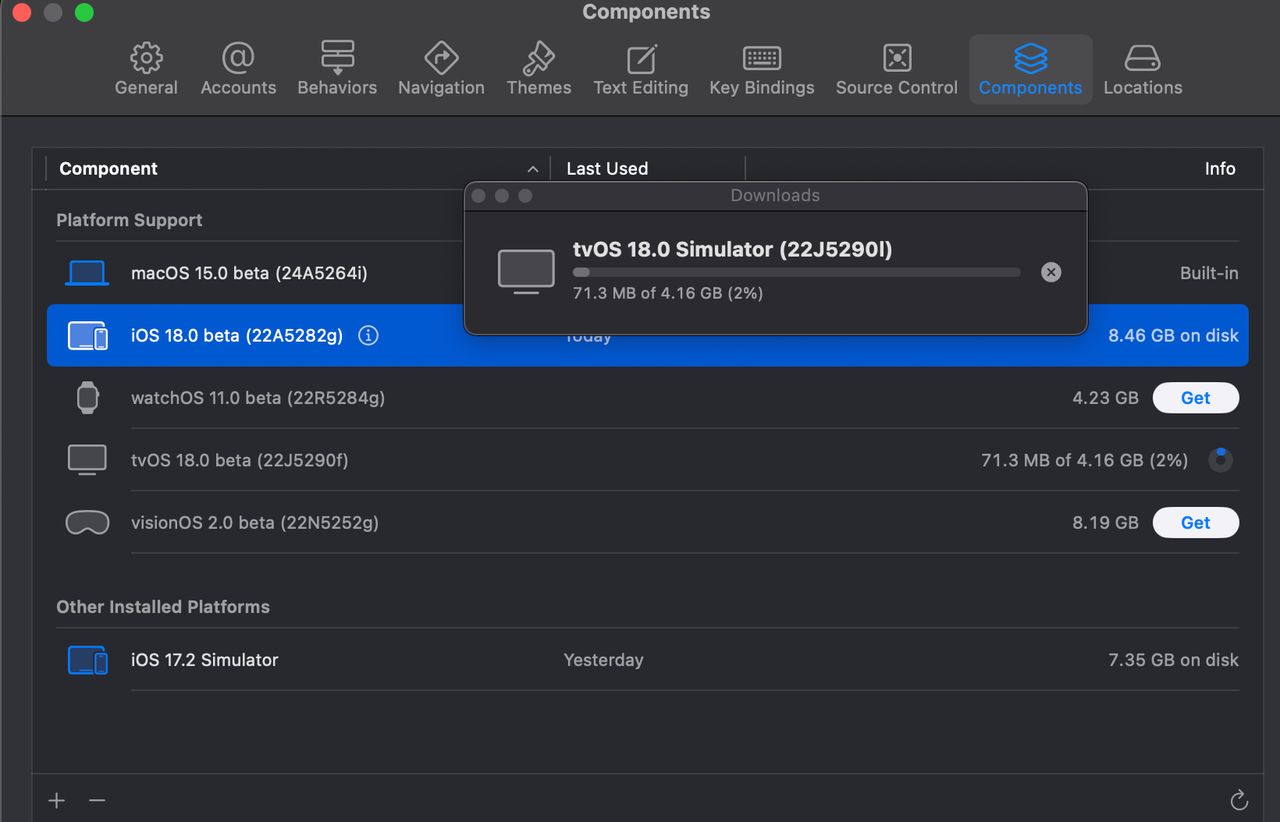Cancel the tvOS 18.0 Simulator download
This screenshot has width=1280, height=822.
coord(1050,272)
